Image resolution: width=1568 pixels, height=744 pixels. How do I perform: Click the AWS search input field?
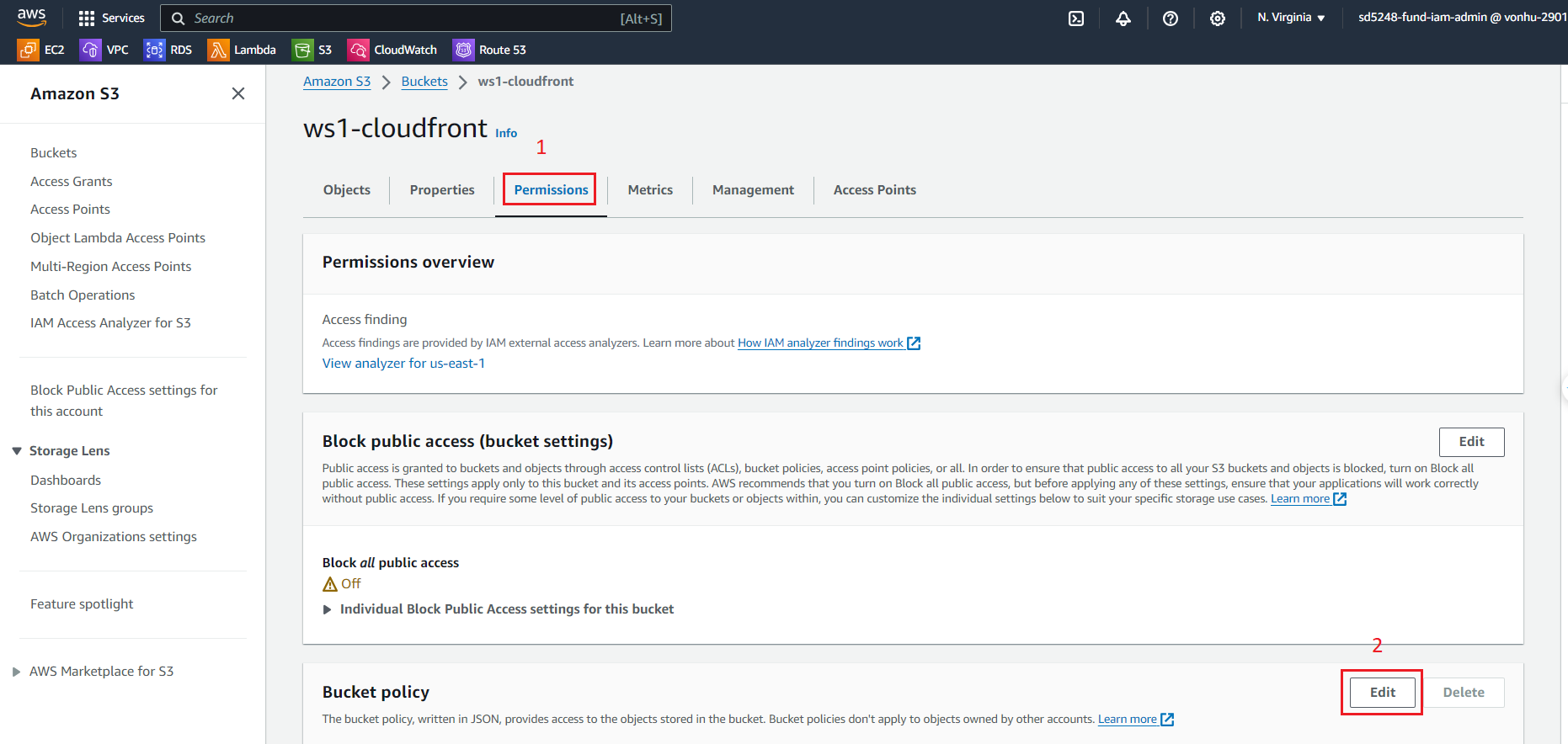point(404,19)
